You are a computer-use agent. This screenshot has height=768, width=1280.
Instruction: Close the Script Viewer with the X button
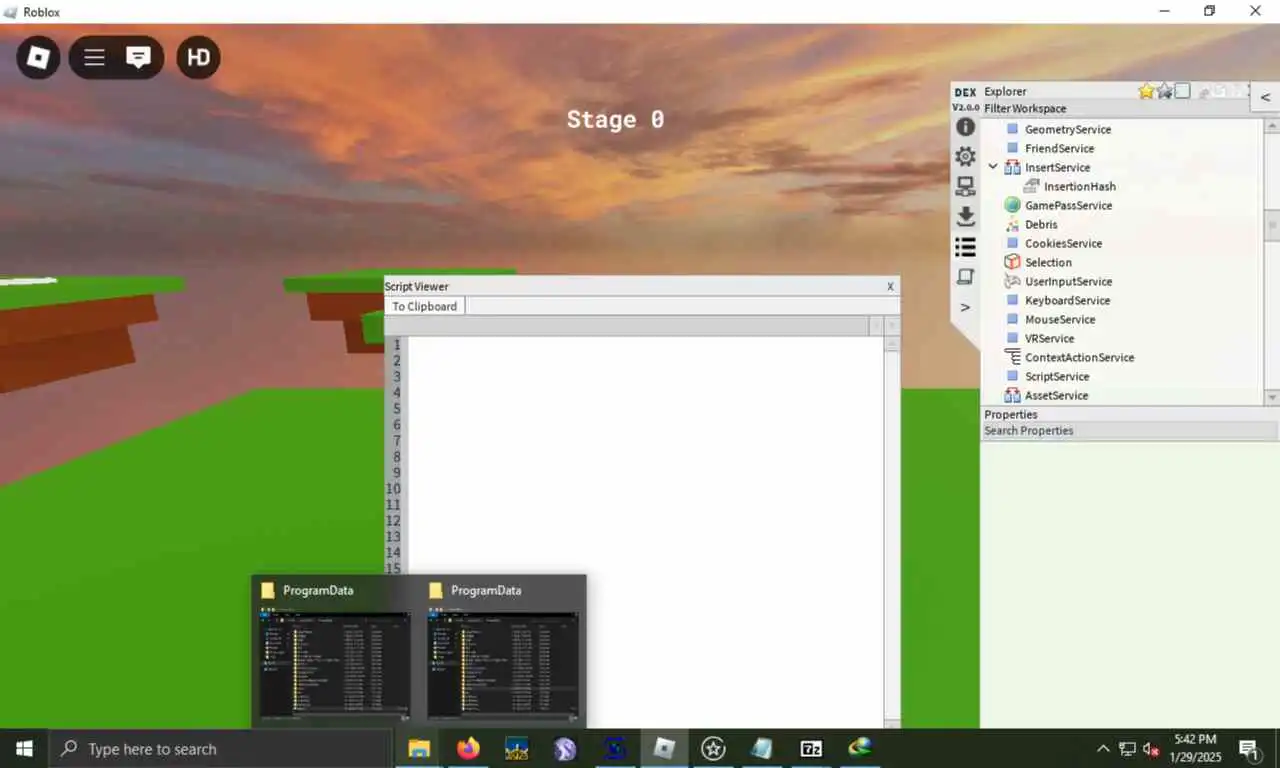[x=890, y=286]
